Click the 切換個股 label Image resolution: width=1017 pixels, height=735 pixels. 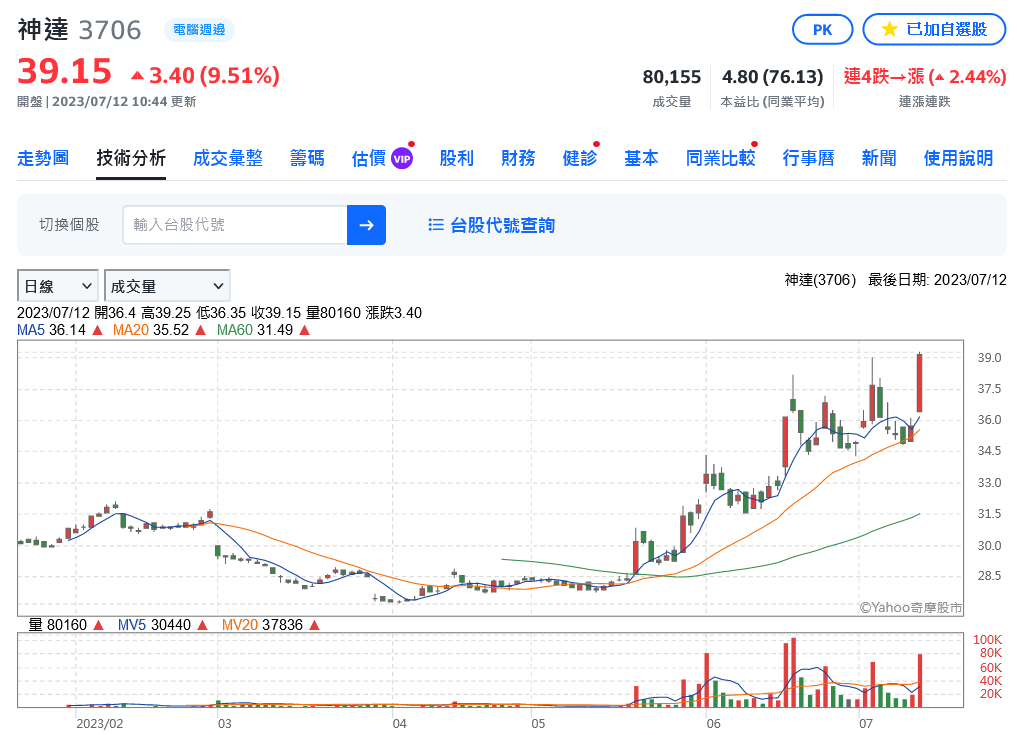pos(69,224)
